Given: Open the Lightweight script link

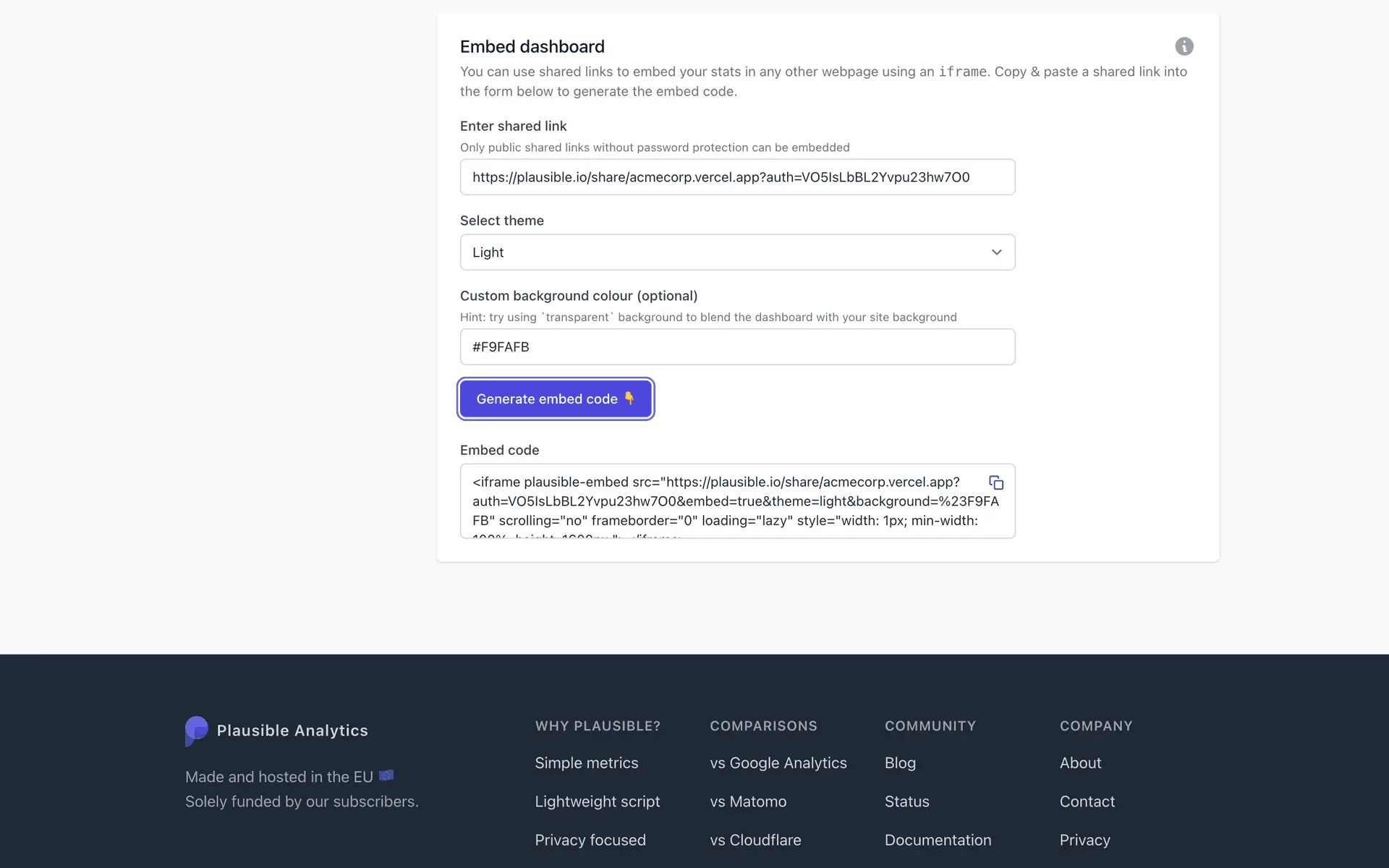Looking at the screenshot, I should (597, 801).
